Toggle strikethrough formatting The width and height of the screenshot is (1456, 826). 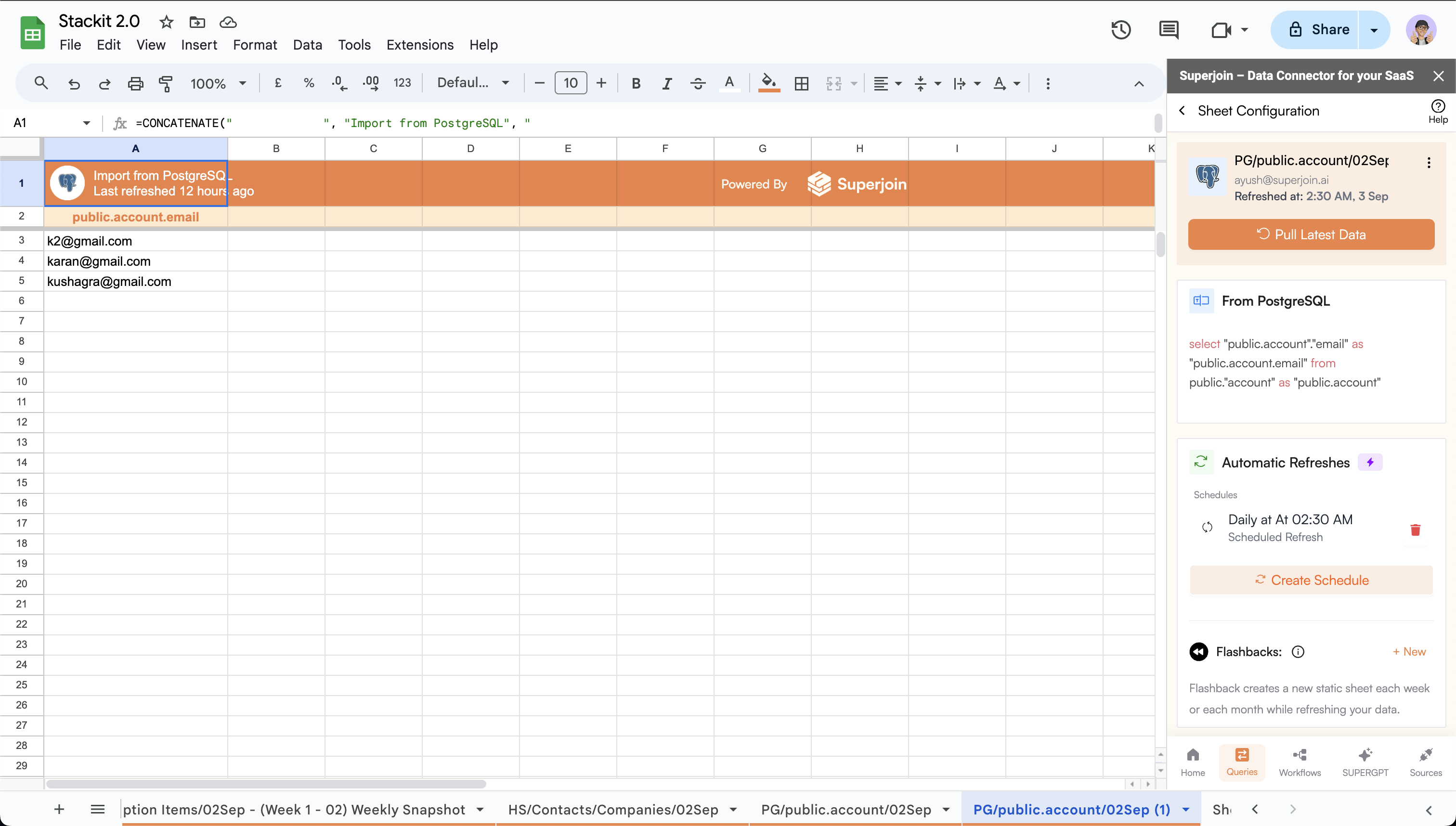coord(697,83)
